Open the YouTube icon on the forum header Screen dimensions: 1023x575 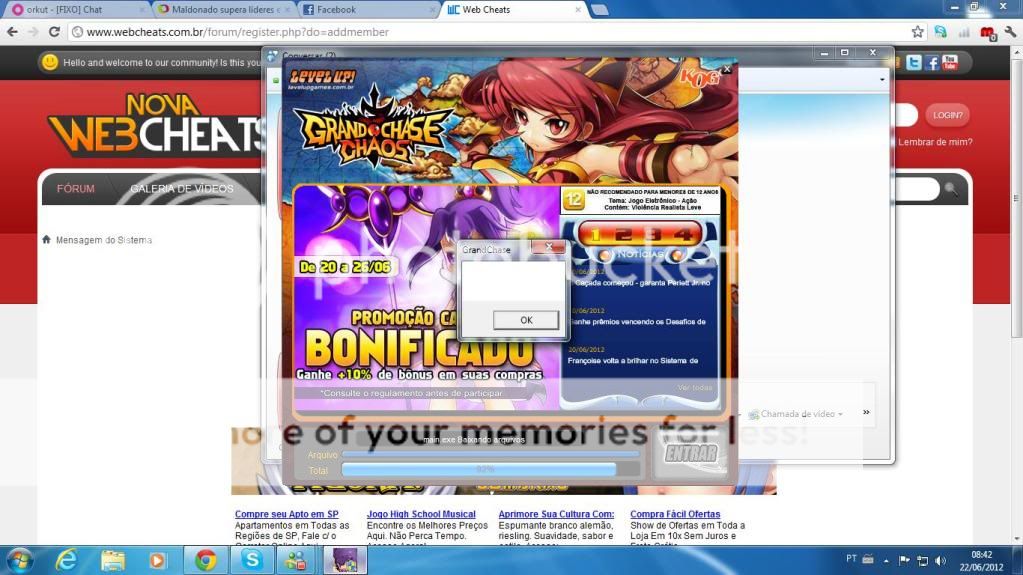pos(949,63)
